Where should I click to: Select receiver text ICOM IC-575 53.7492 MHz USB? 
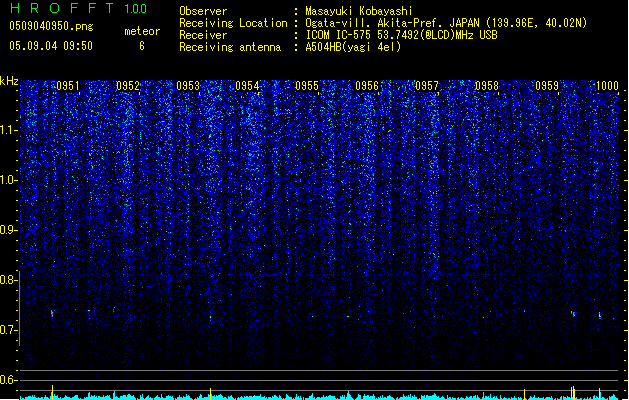click(x=402, y=35)
